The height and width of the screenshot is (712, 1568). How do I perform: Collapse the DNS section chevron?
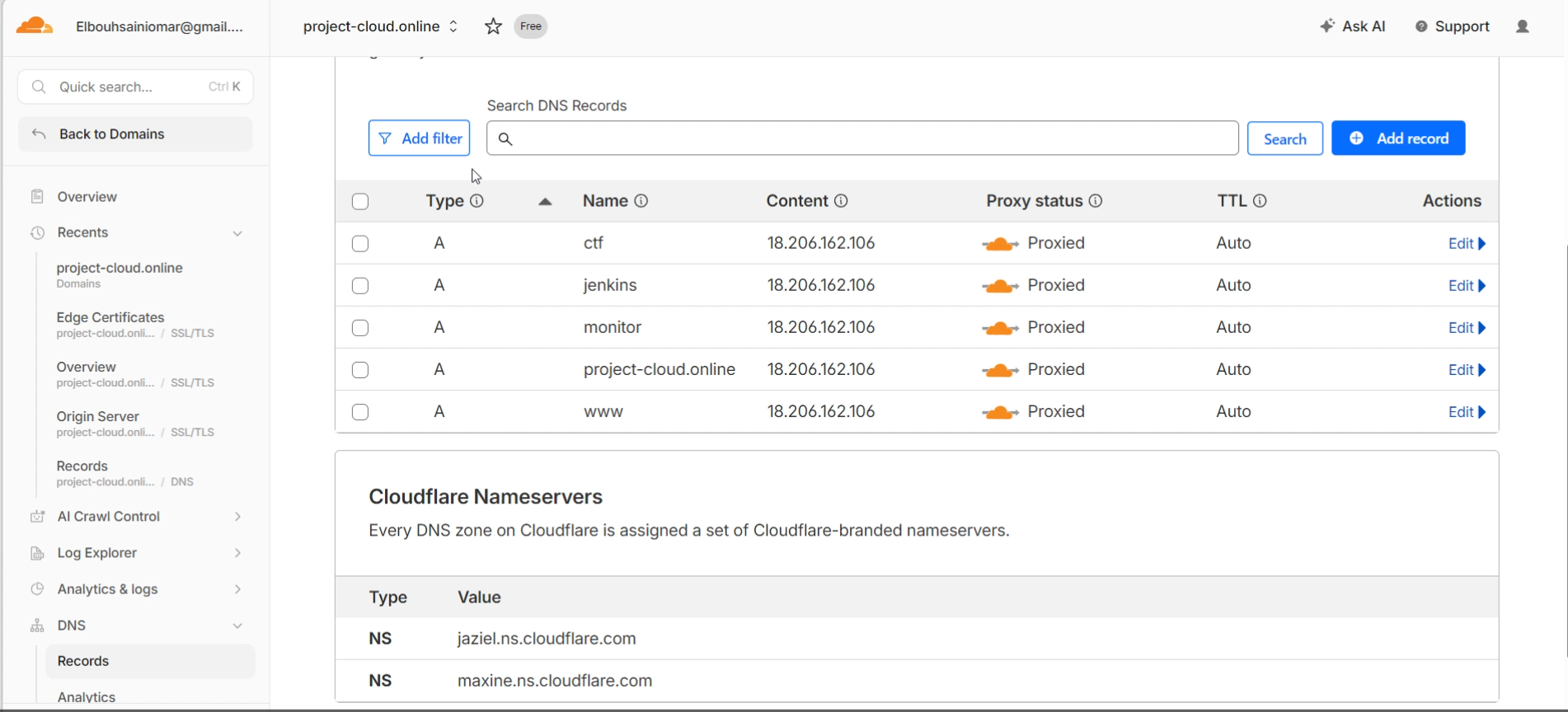237,625
